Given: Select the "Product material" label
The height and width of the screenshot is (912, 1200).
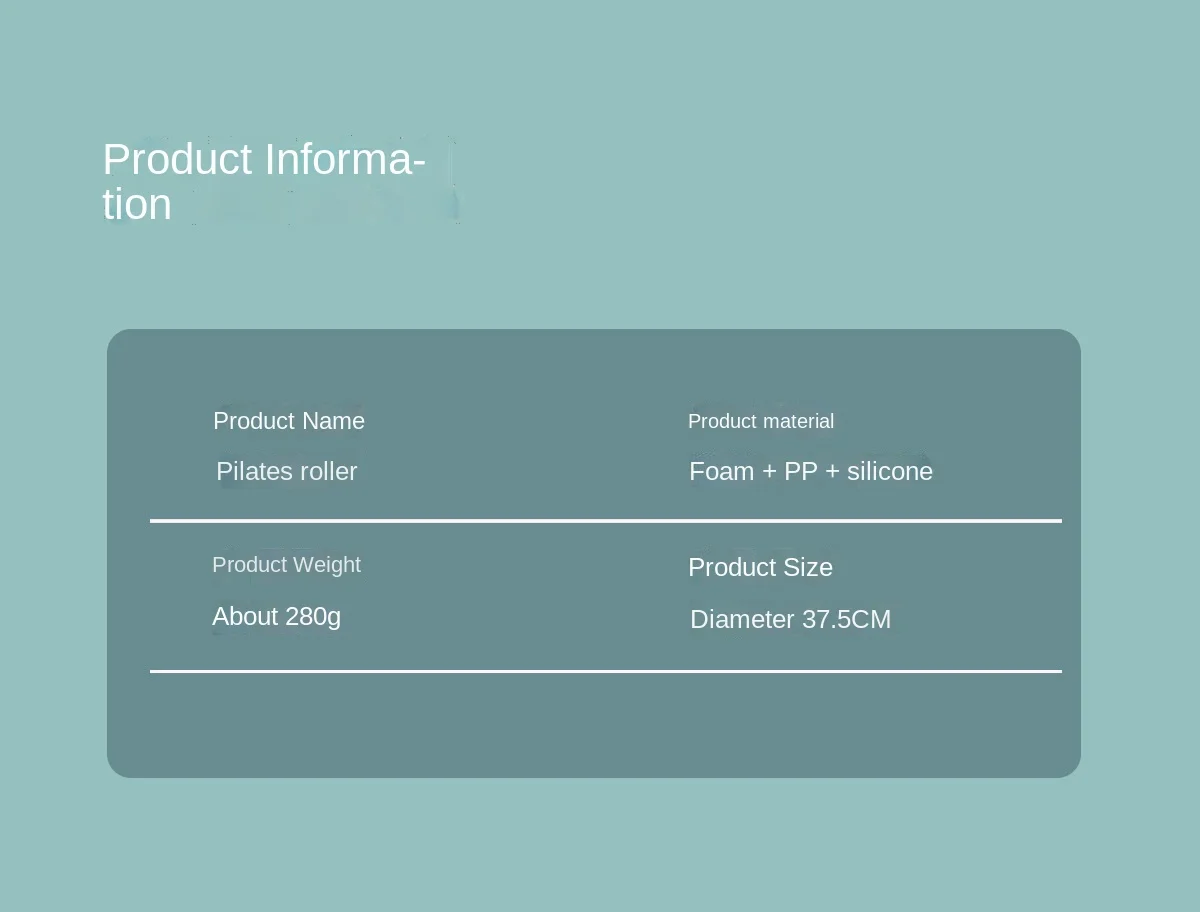Looking at the screenshot, I should point(761,421).
